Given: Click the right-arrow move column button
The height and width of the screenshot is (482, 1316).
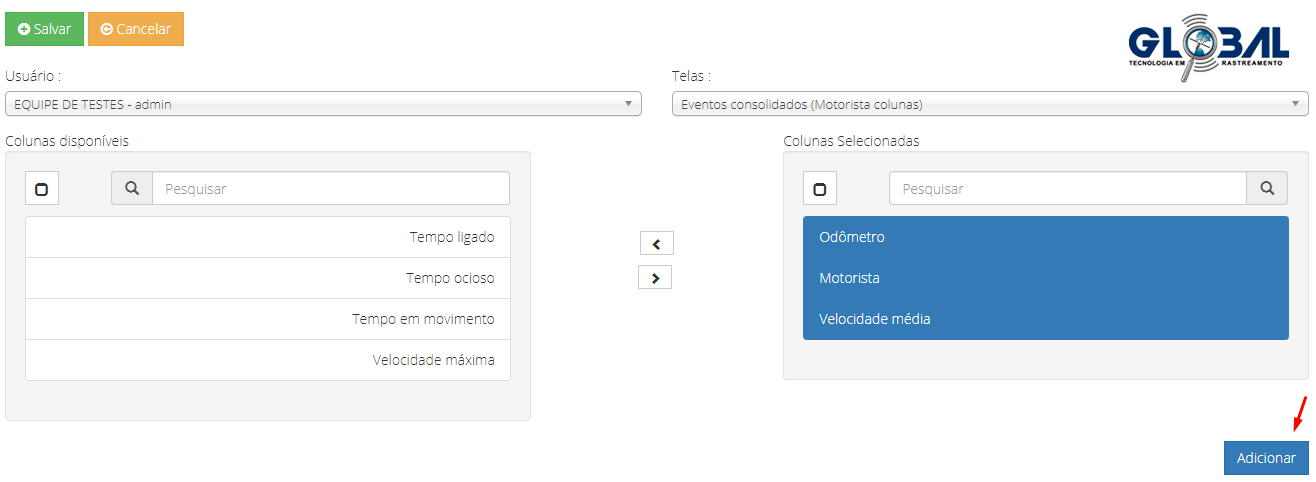Looking at the screenshot, I should pyautogui.click(x=655, y=278).
